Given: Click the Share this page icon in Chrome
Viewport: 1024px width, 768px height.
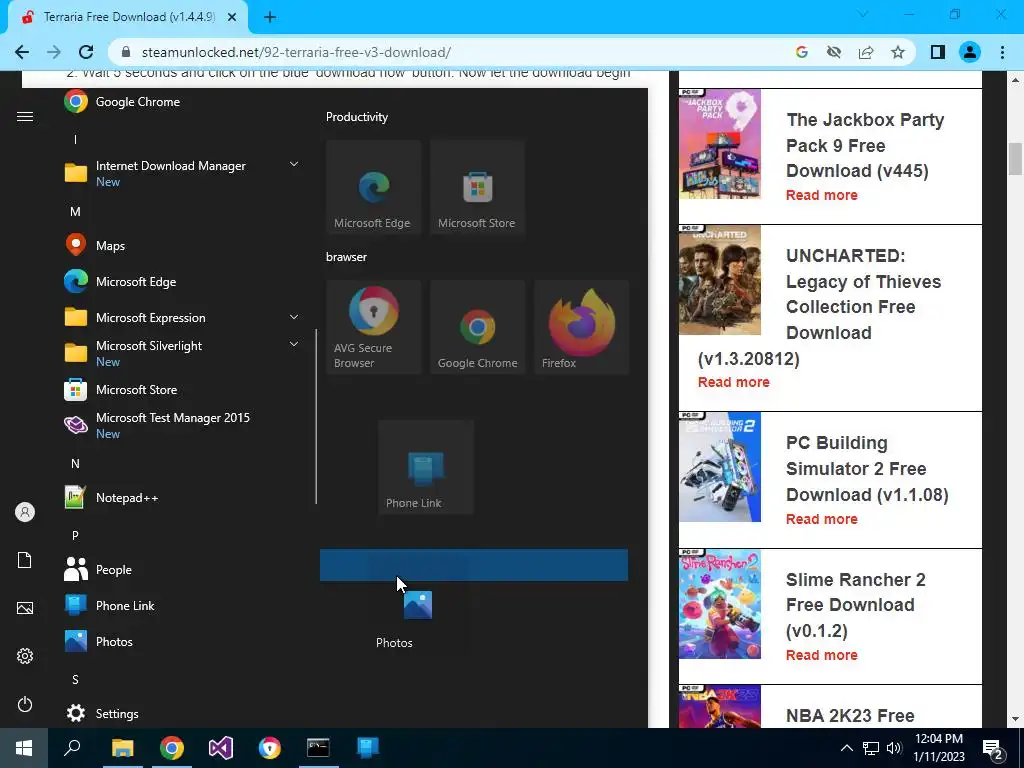Looking at the screenshot, I should tap(866, 52).
